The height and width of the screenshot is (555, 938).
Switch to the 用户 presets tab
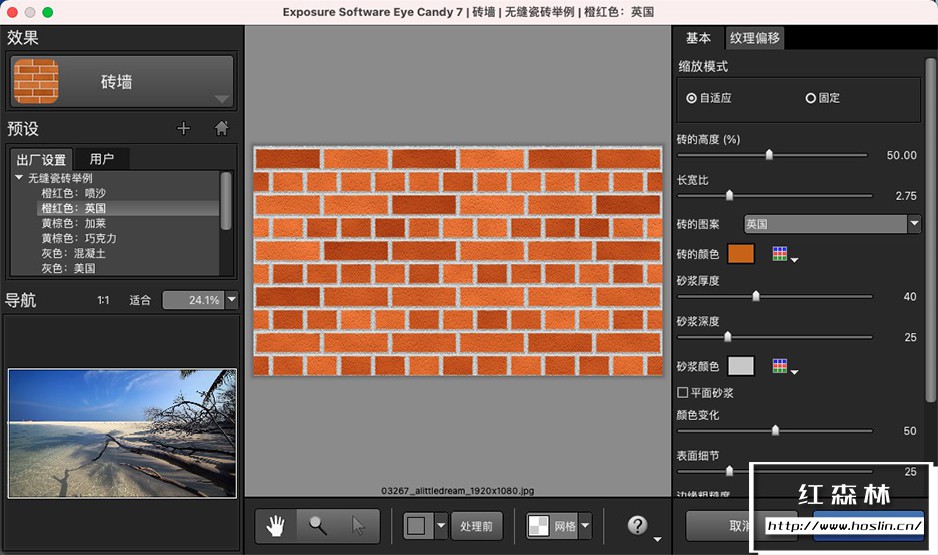pyautogui.click(x=102, y=158)
